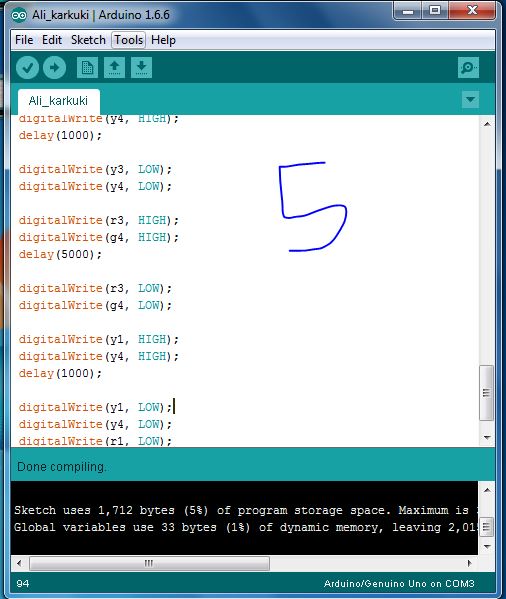Click the Upload arrow button
The width and height of the screenshot is (506, 599).
click(x=54, y=68)
